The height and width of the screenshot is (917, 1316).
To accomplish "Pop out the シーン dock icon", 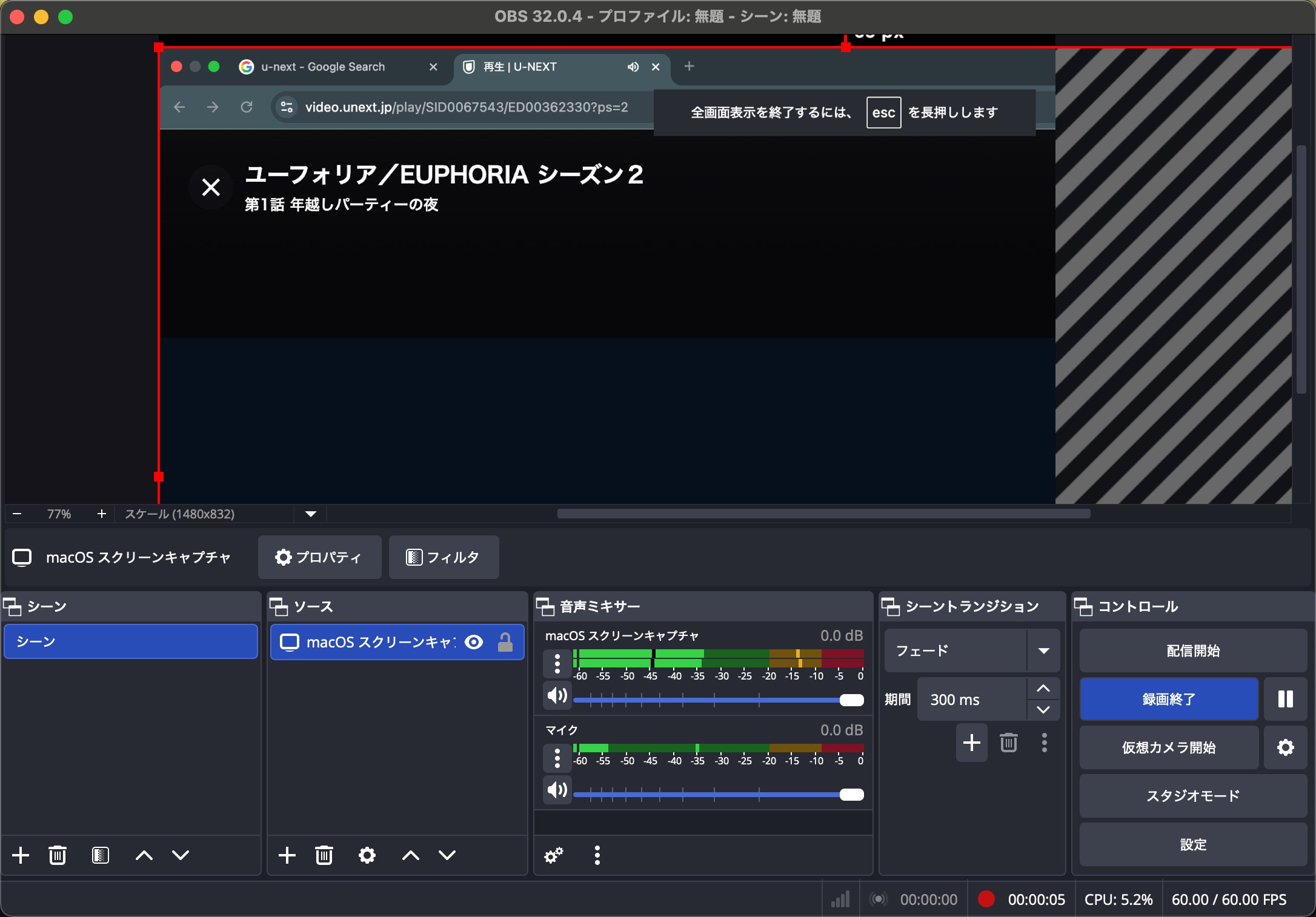I will point(12,606).
